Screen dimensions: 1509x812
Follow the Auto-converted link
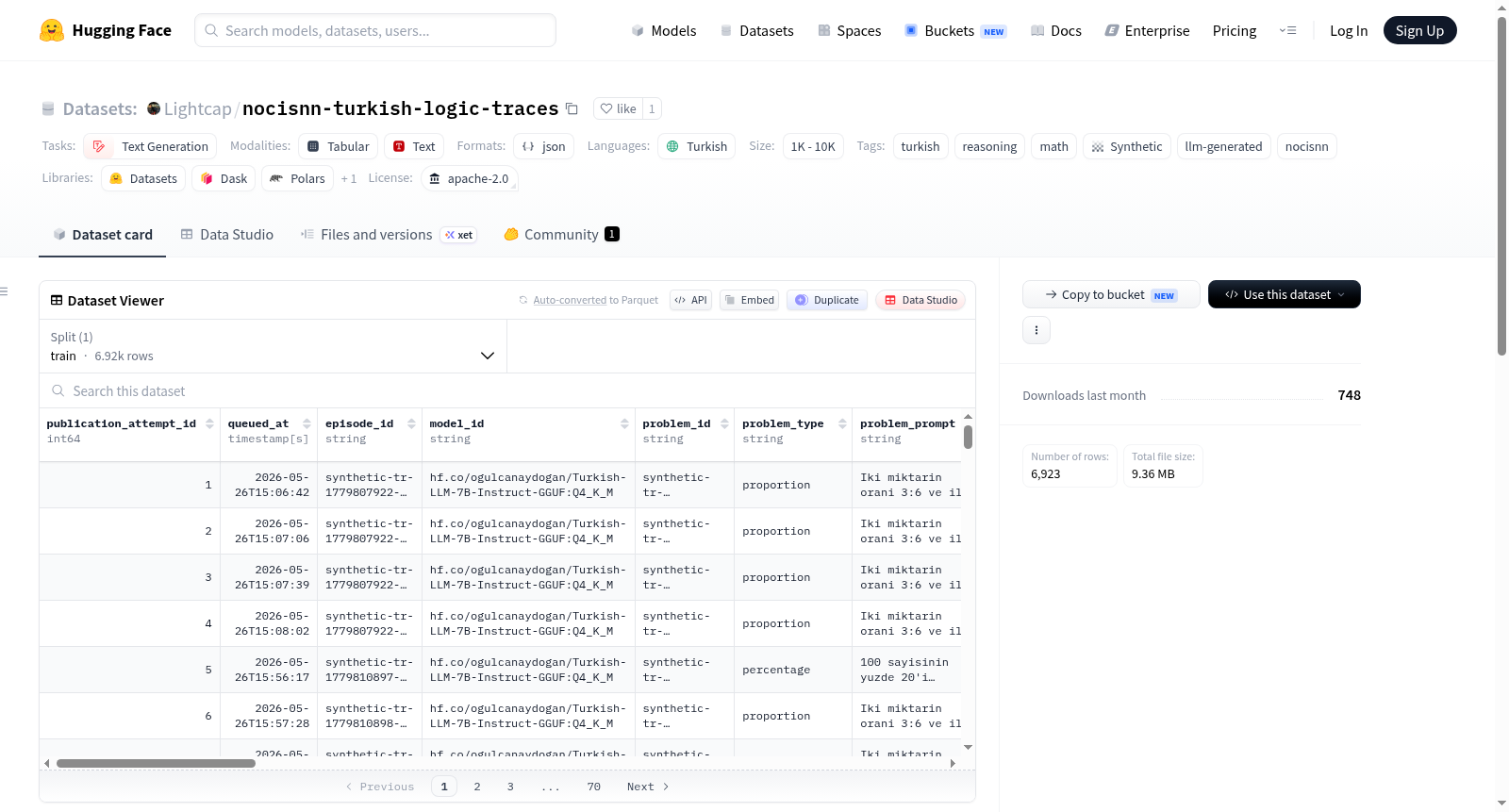point(570,300)
